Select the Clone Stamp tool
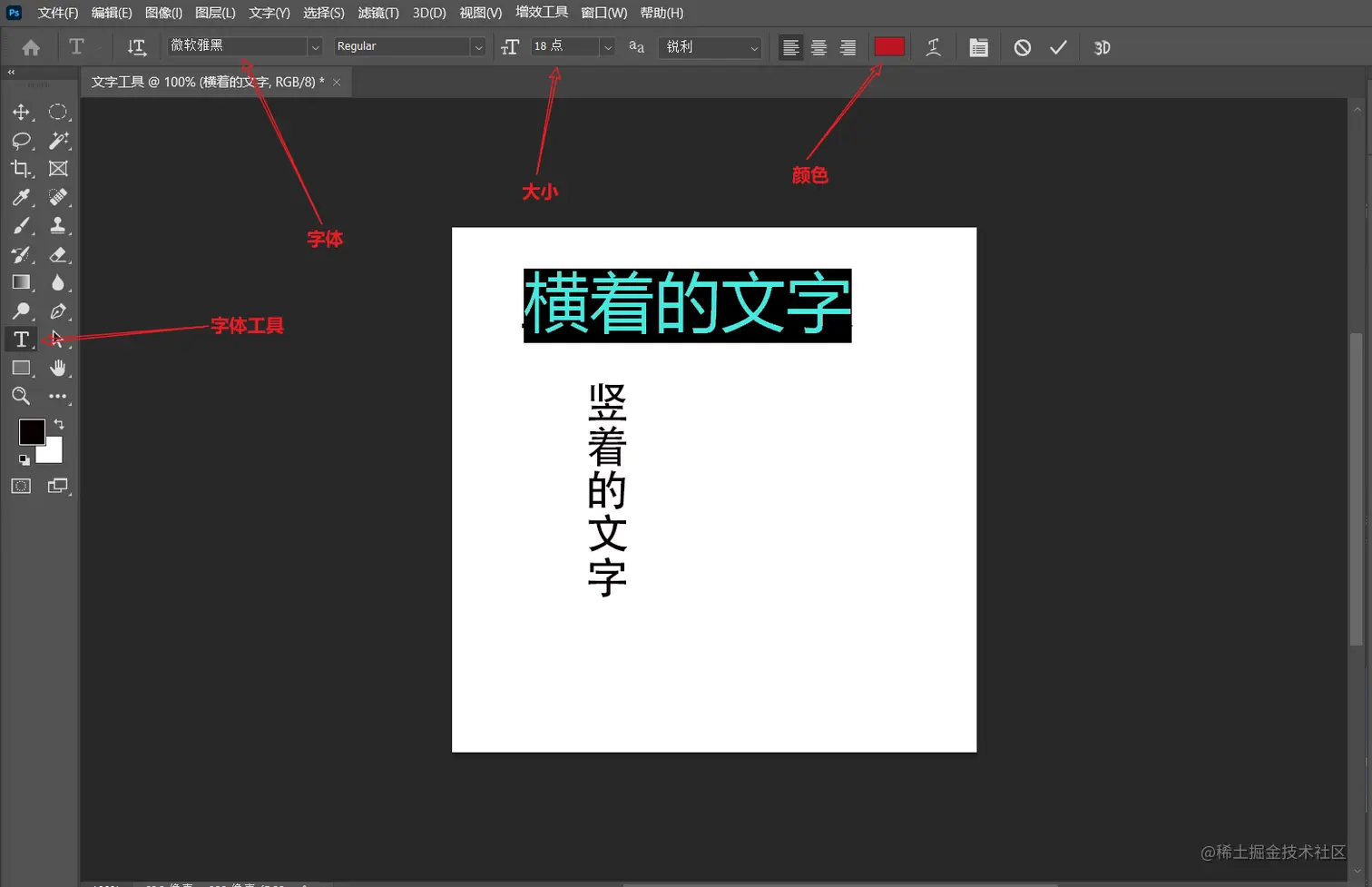Image resolution: width=1372 pixels, height=887 pixels. (58, 225)
